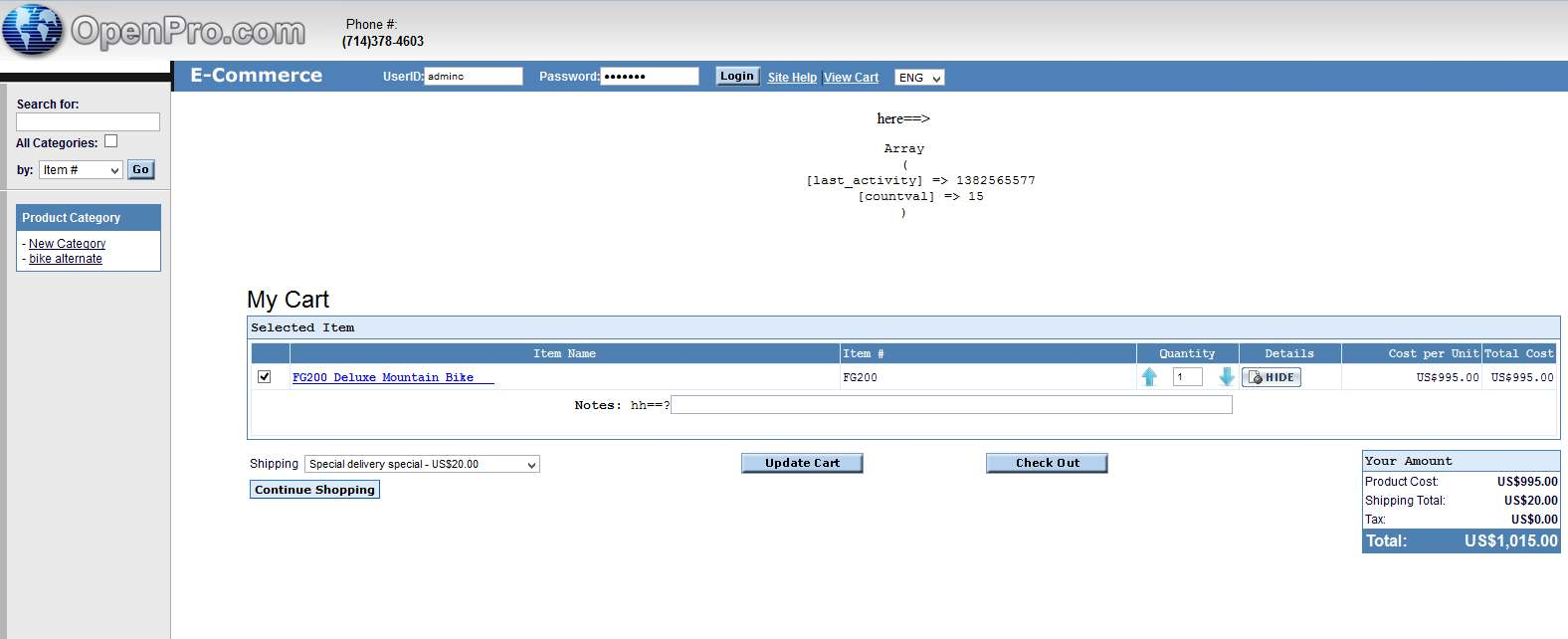The image size is (1568, 639).
Task: Decrease quantity with the down arrow
Action: (1226, 377)
